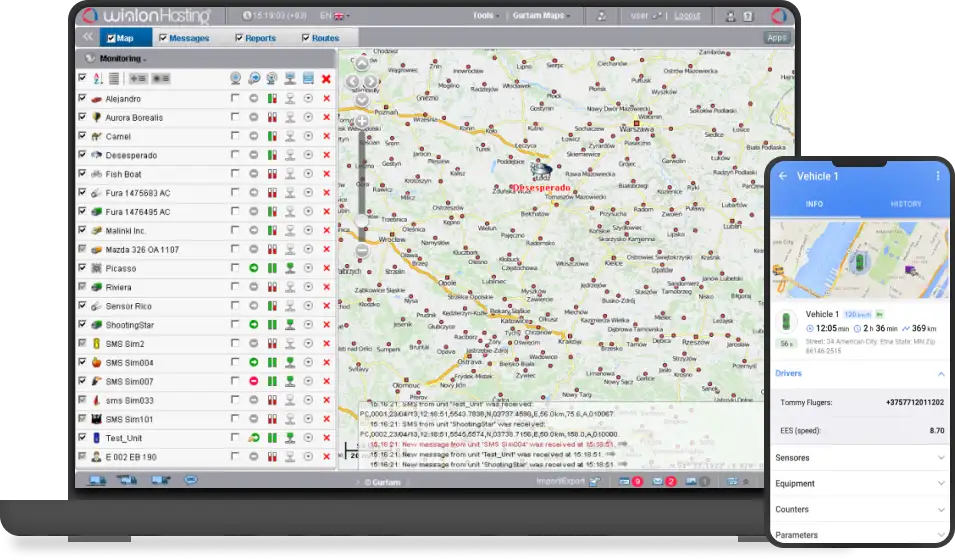Click the chat bubble icon in bottom bar

191,480
